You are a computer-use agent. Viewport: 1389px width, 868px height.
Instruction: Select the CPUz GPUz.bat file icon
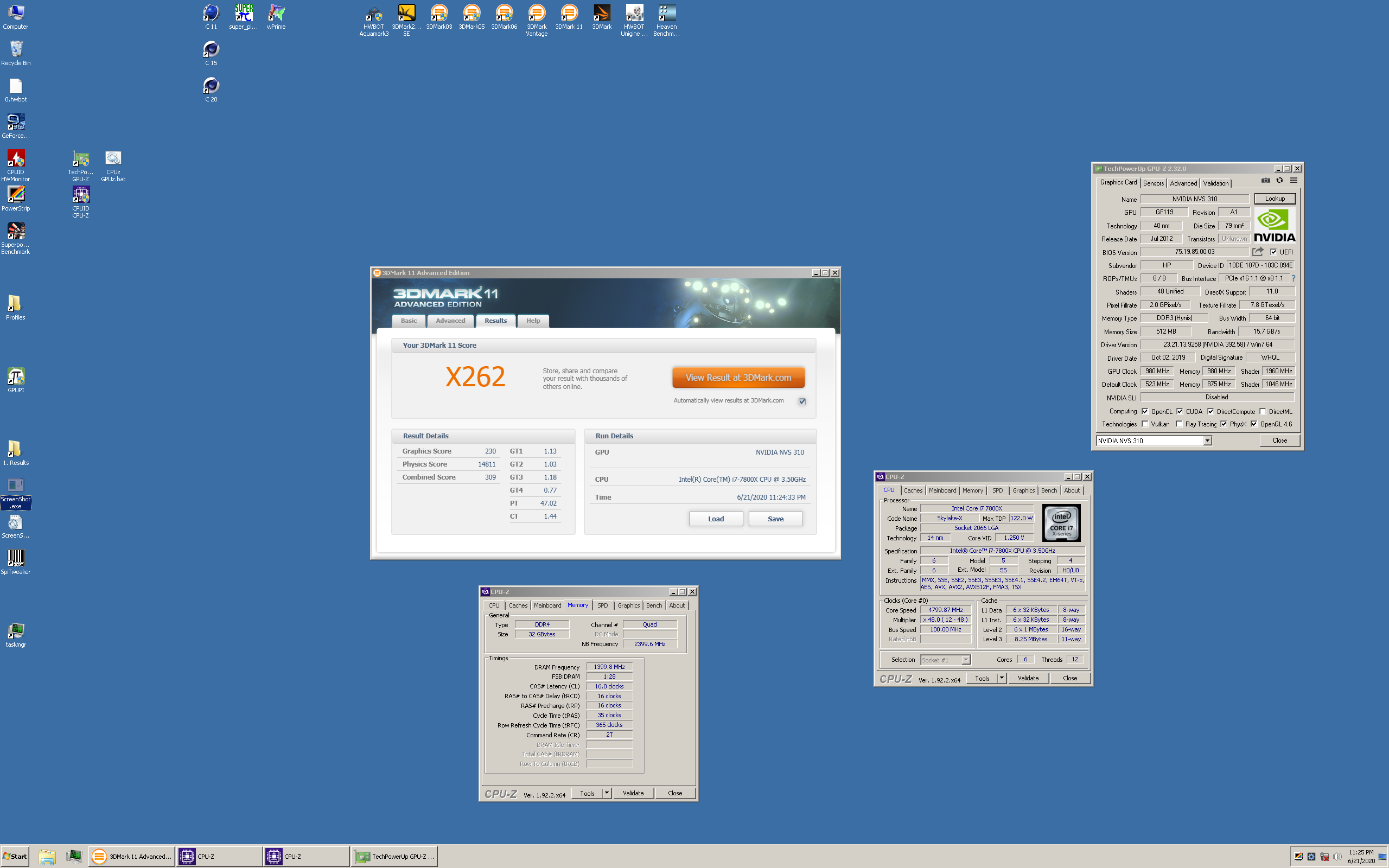[113, 165]
